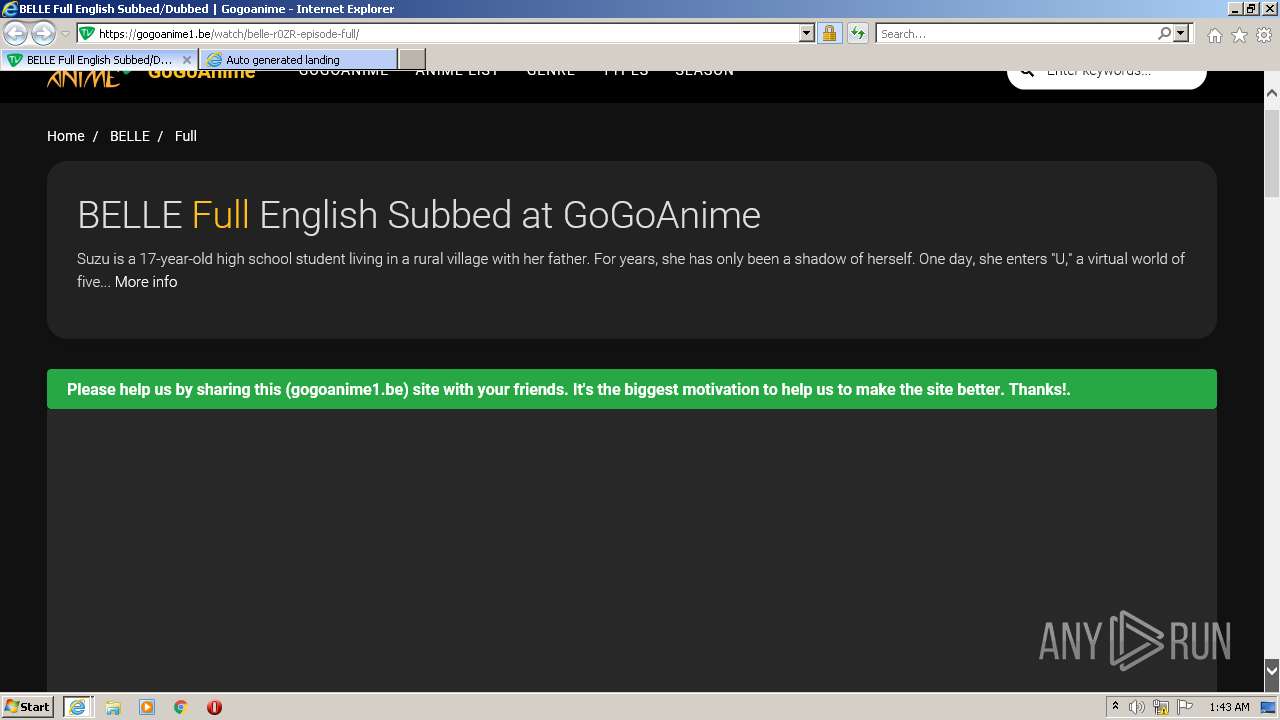Switch to Auto generated landing tab
This screenshot has width=1280, height=720.
(297, 60)
